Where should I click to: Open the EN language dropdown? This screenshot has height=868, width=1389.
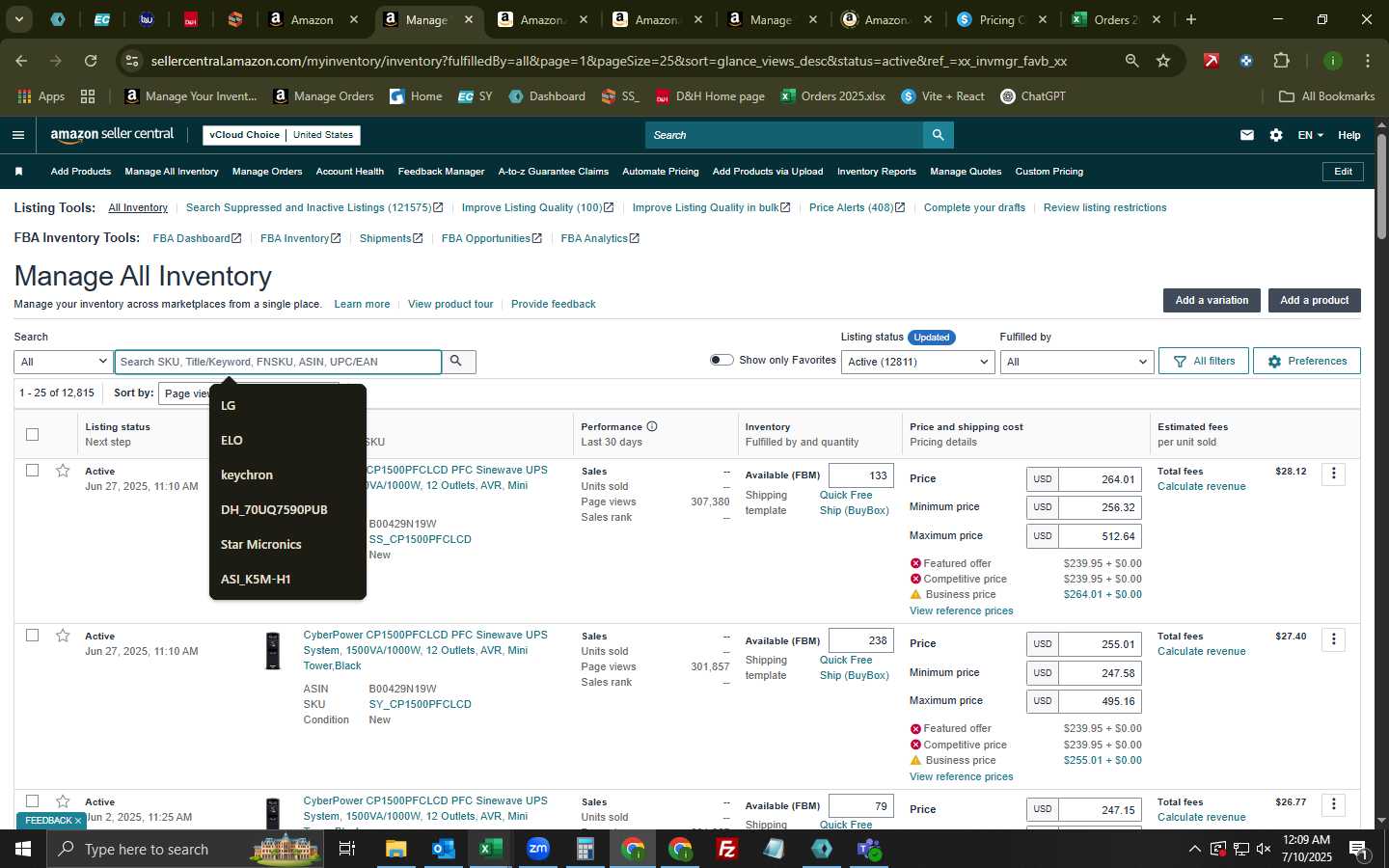1310,135
